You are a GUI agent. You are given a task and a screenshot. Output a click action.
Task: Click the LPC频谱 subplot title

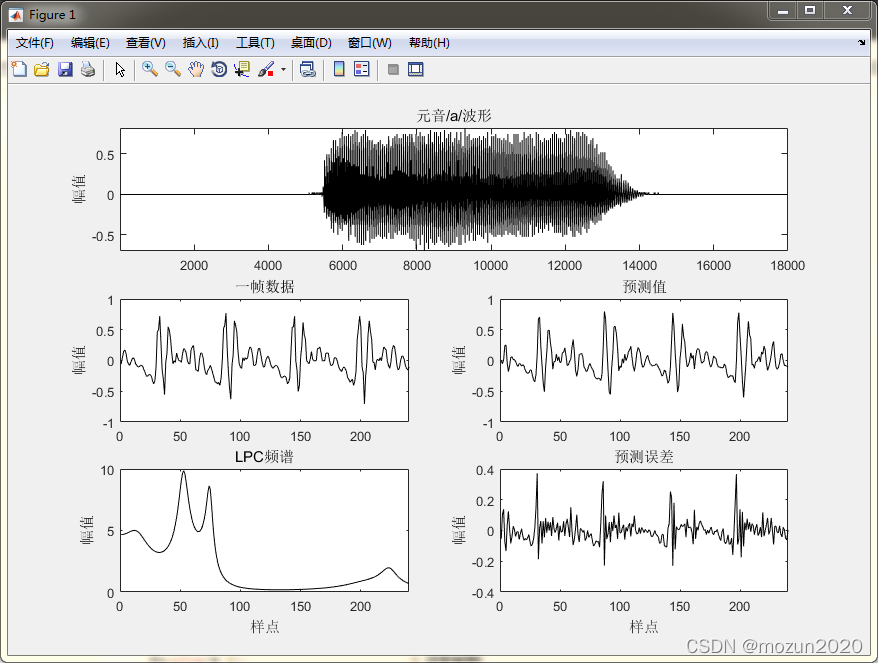[x=264, y=457]
